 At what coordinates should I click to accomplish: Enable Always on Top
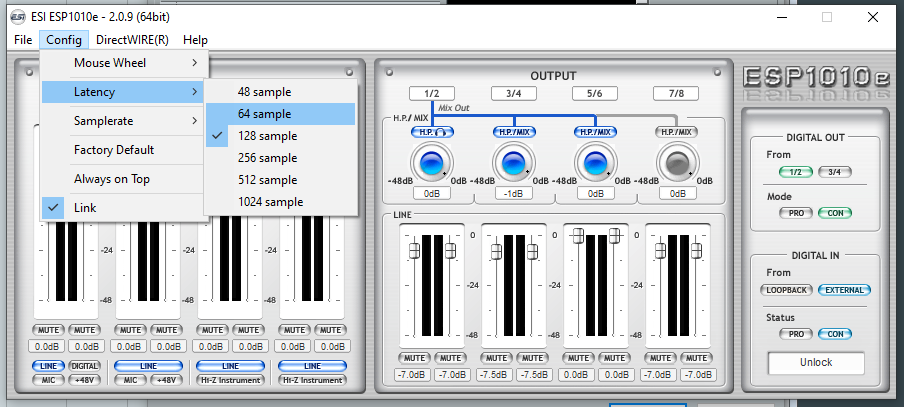[123, 179]
